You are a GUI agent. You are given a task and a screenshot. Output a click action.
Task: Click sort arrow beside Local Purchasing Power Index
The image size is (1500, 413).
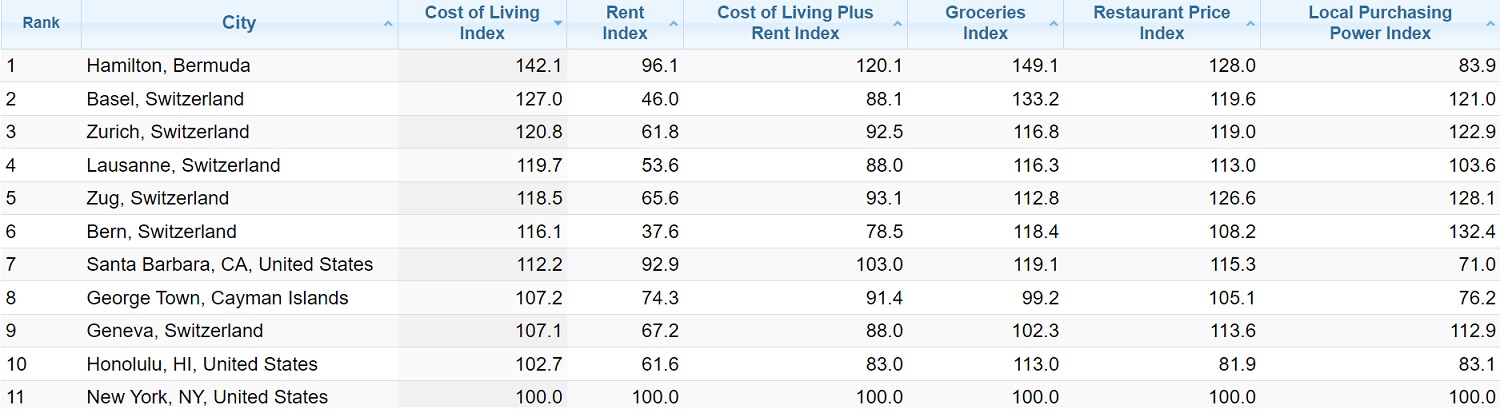pos(1490,23)
